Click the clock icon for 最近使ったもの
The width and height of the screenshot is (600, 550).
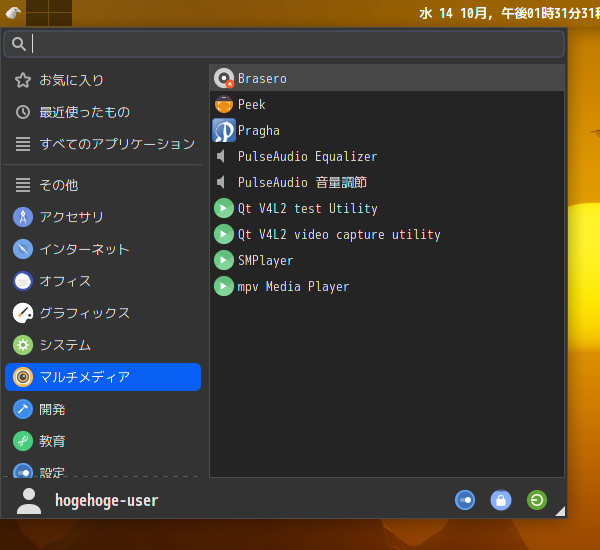pos(23,112)
